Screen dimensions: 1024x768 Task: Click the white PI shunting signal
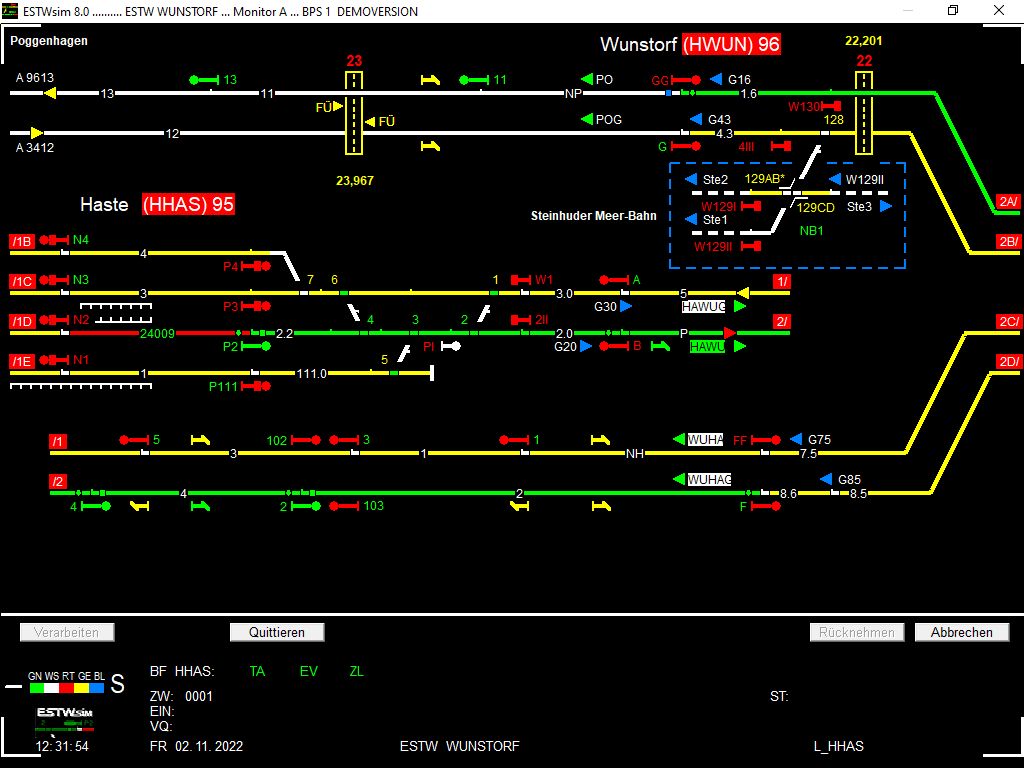(450, 346)
